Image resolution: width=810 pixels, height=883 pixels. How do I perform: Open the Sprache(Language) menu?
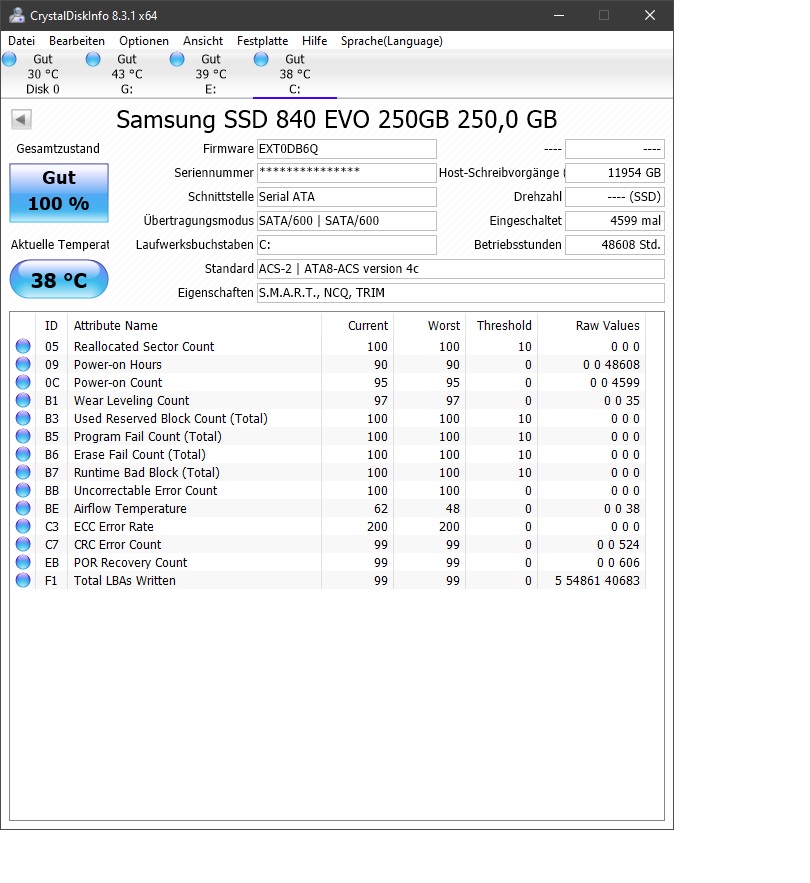[391, 41]
